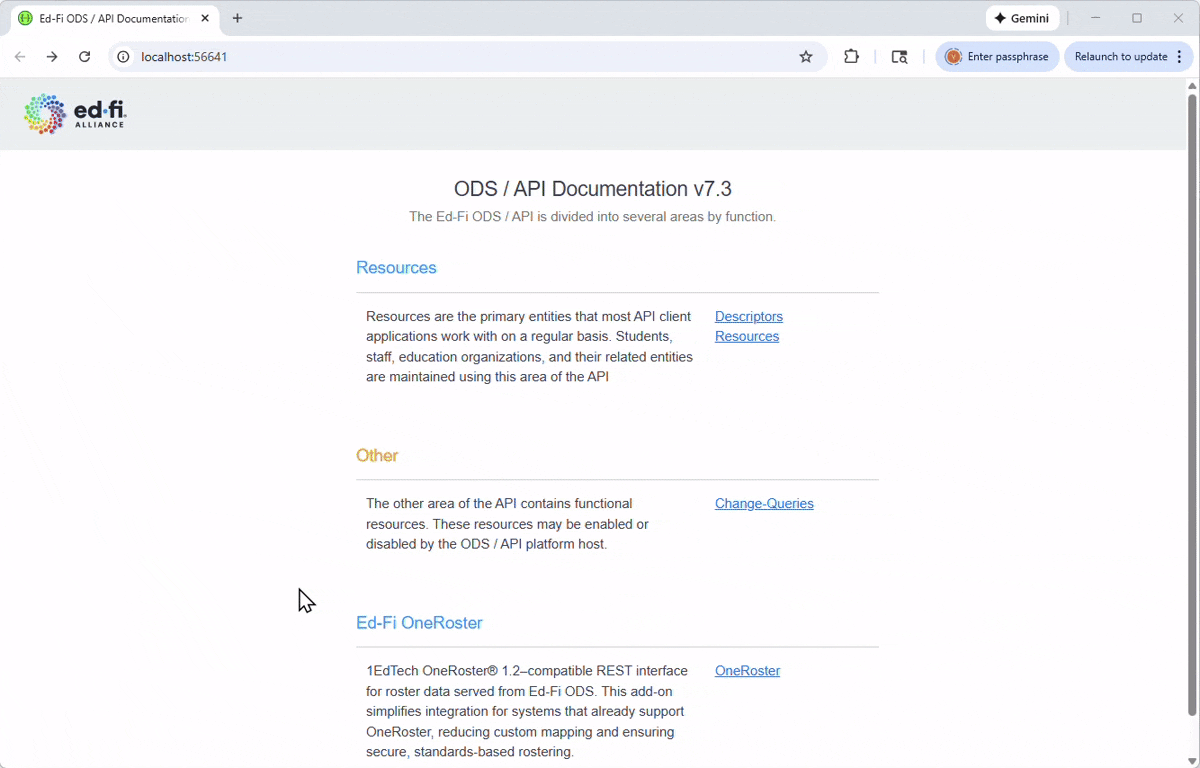Screen dimensions: 1200x768
Task: View site information icon in address bar
Action: tap(124, 57)
